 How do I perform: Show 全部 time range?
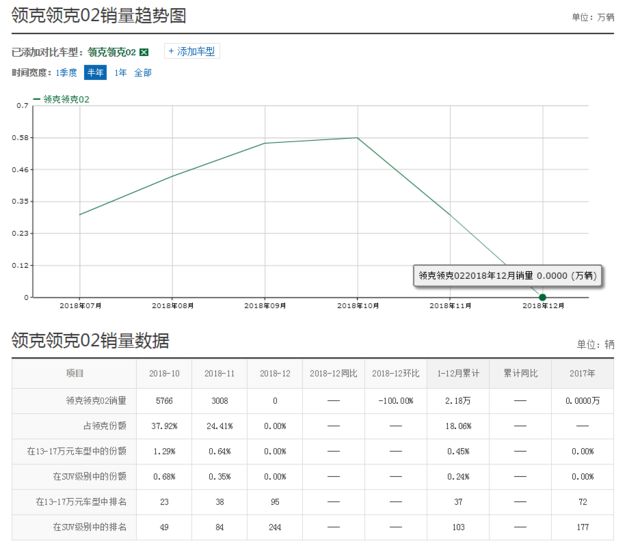142,73
